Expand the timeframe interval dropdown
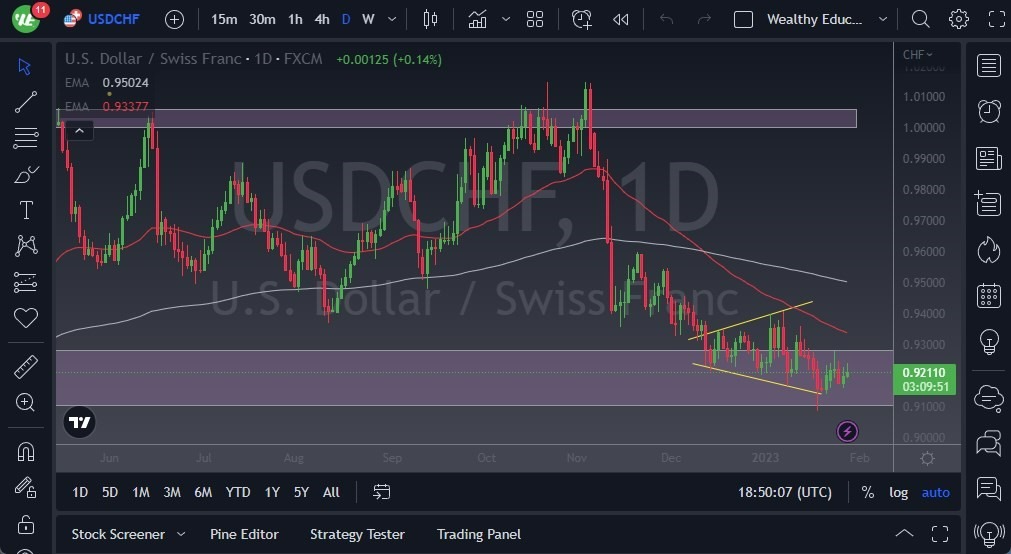This screenshot has width=1011, height=554. coord(391,19)
